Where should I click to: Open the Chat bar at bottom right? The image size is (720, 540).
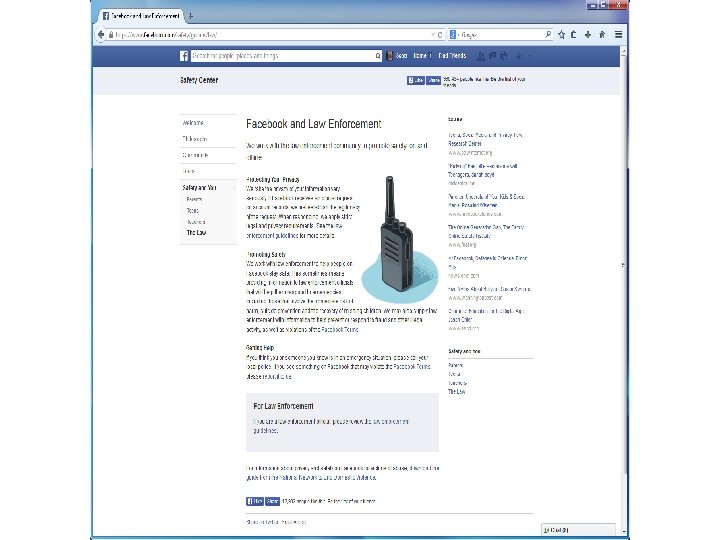pyautogui.click(x=578, y=530)
